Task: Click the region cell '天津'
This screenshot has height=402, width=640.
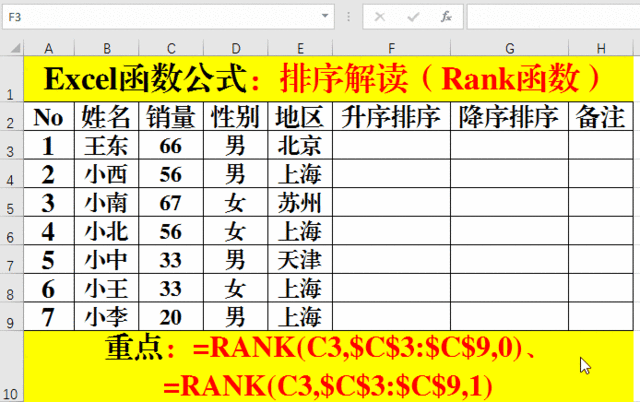Action: pyautogui.click(x=300, y=260)
